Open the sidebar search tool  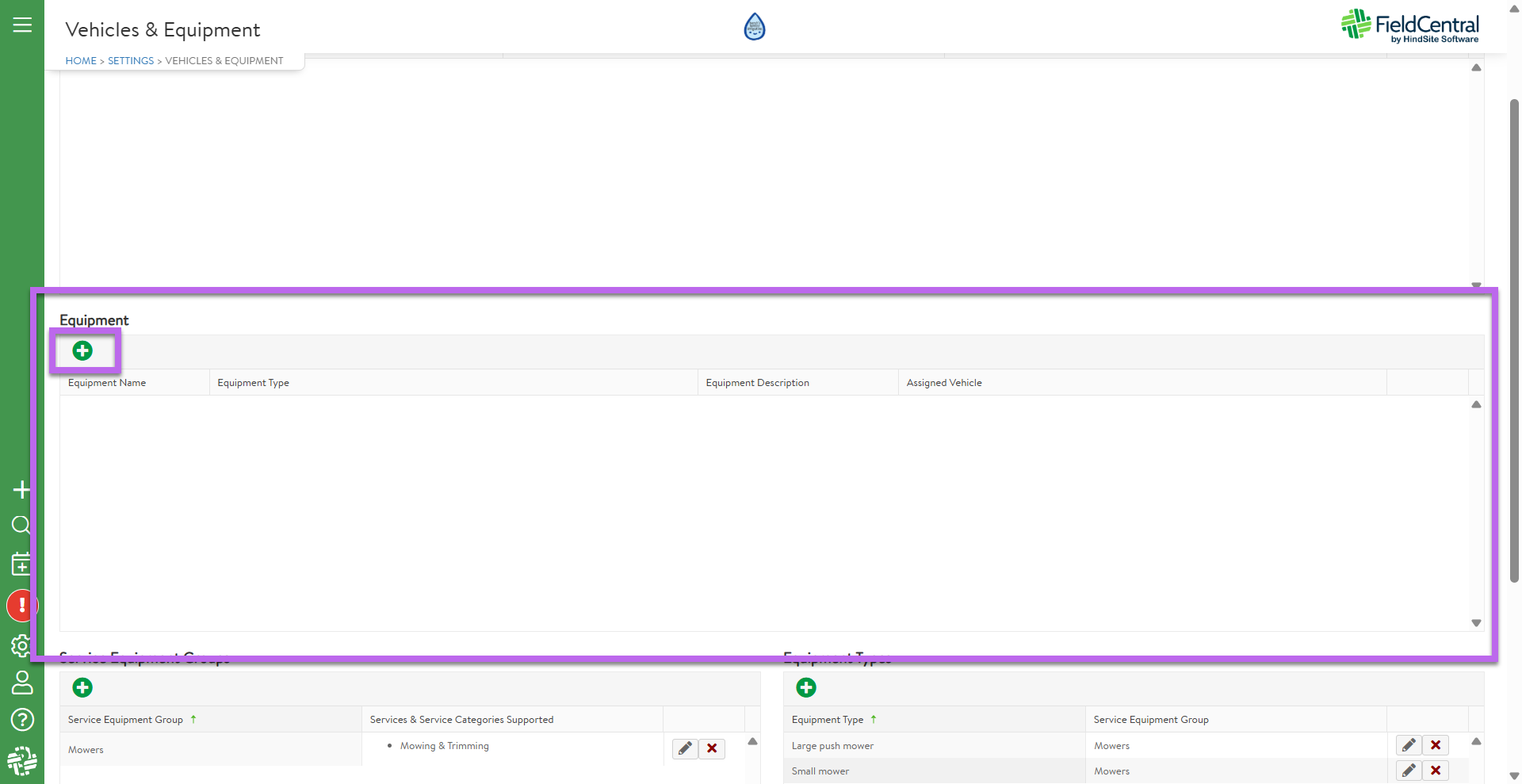[21, 525]
